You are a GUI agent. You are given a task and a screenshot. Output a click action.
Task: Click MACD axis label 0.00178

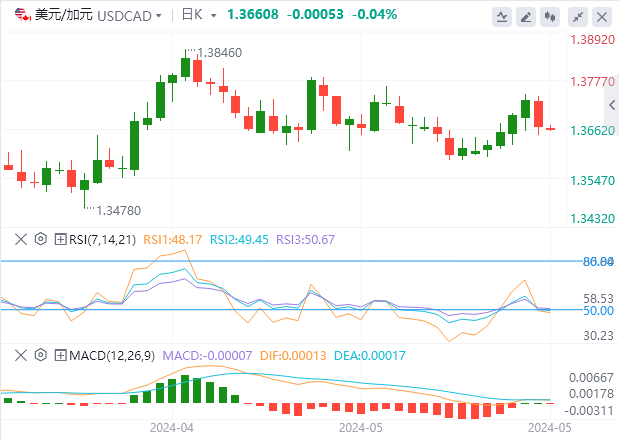coord(591,394)
